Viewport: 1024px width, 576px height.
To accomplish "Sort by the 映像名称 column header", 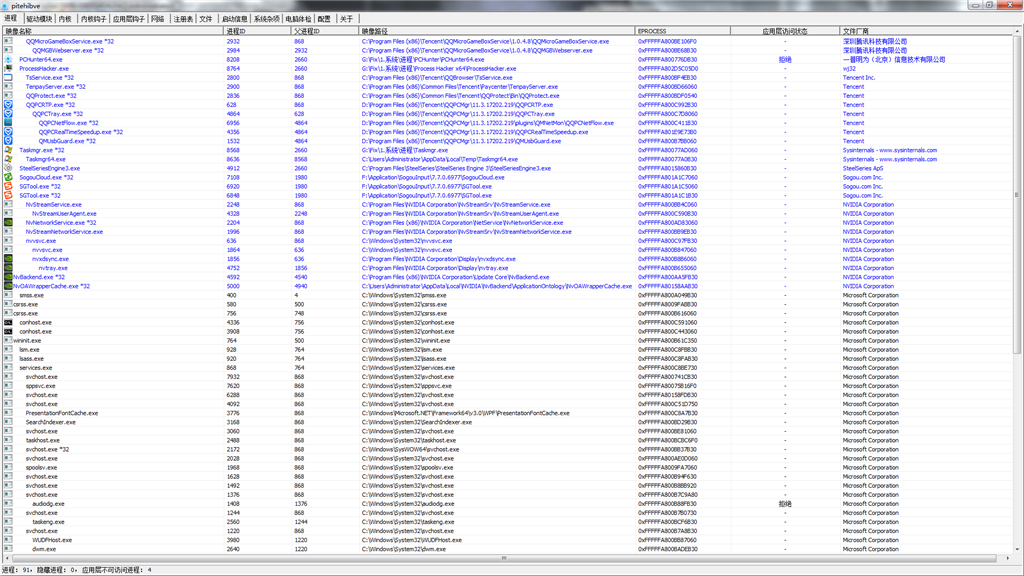I will [x=114, y=31].
